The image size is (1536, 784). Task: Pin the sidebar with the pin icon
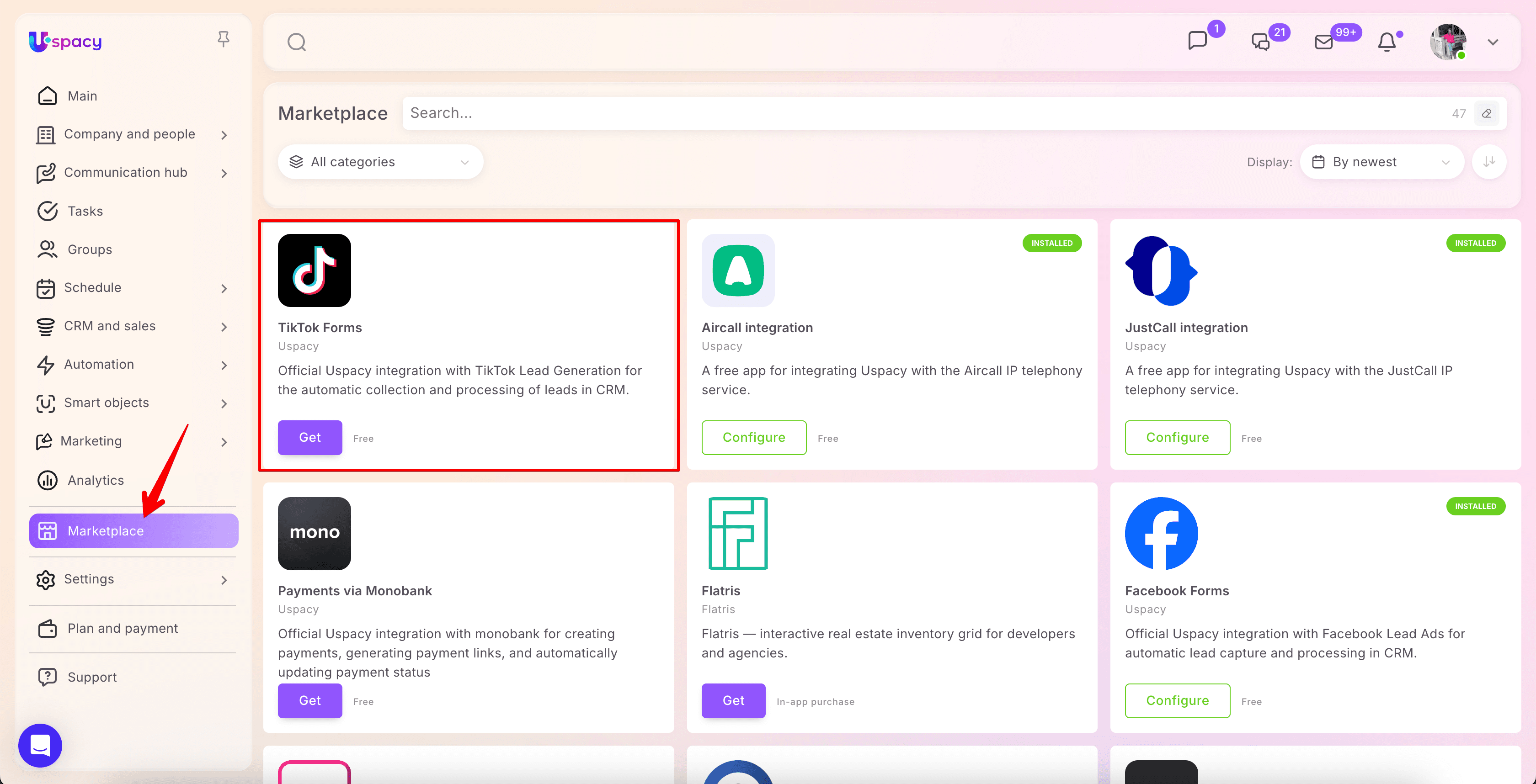(x=224, y=39)
